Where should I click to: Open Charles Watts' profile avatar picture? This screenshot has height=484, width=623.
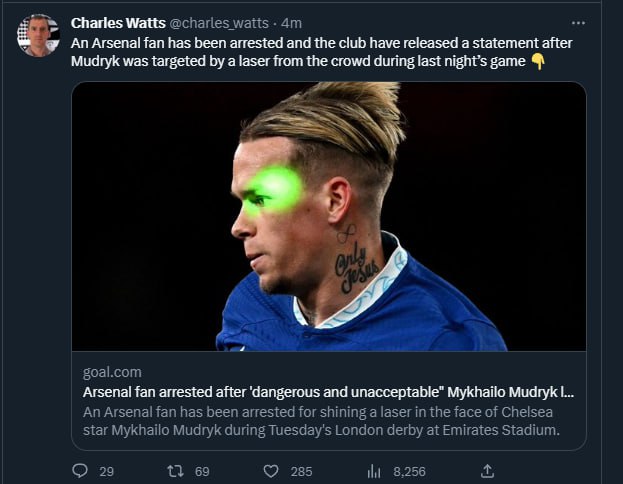coord(38,35)
